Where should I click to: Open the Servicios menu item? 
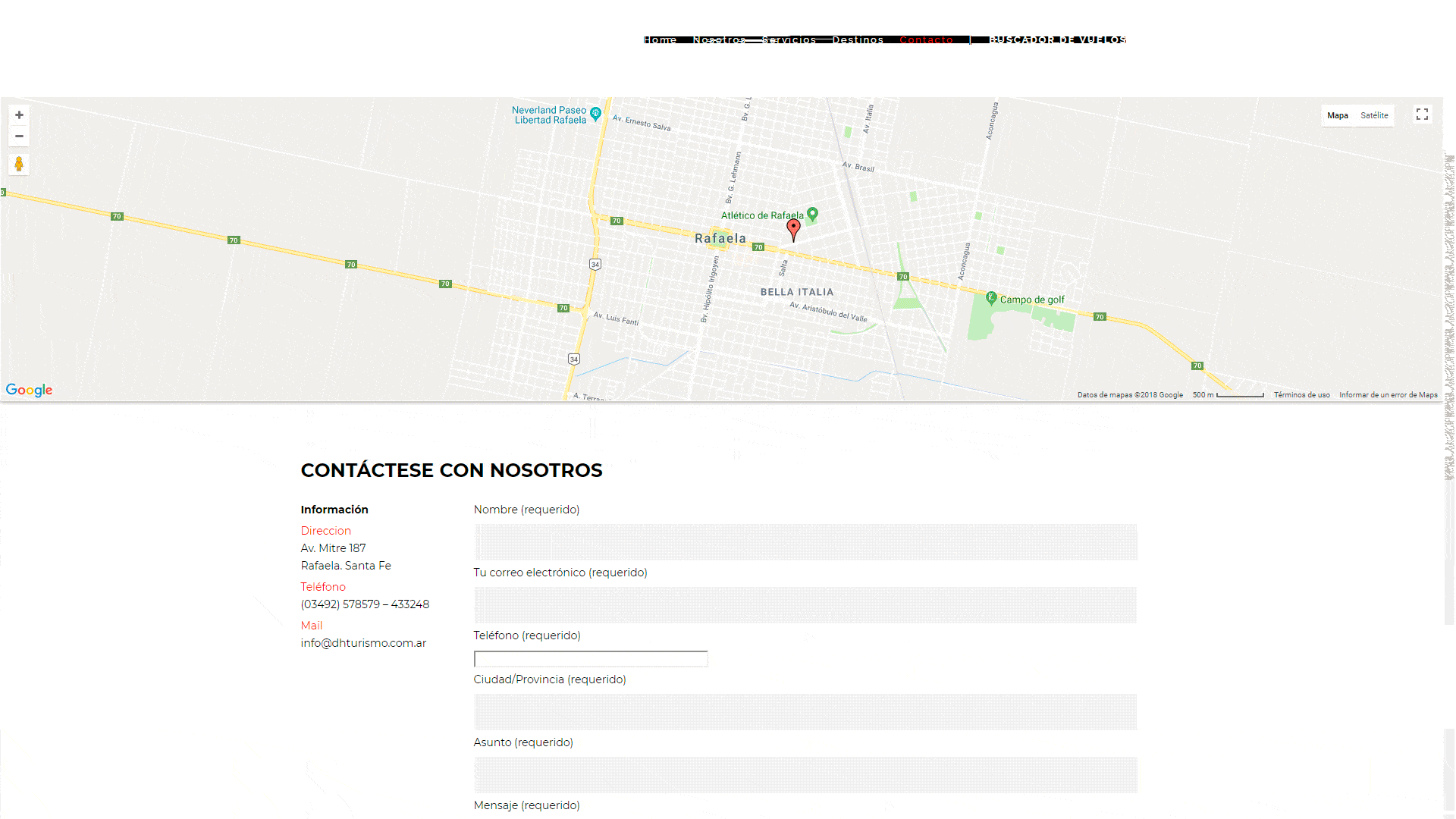(x=789, y=39)
